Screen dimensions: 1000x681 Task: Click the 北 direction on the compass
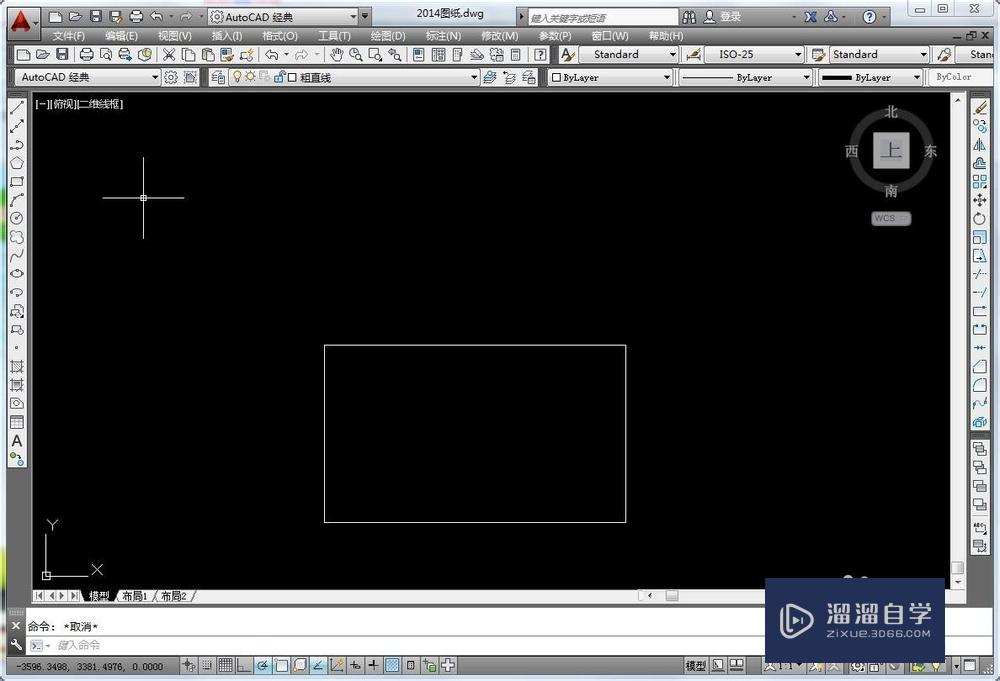point(891,112)
